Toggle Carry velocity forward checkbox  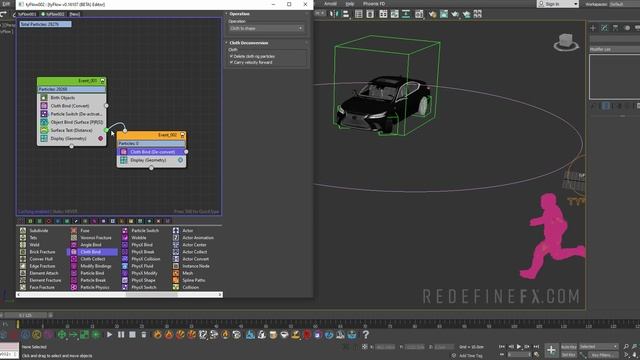coord(231,62)
